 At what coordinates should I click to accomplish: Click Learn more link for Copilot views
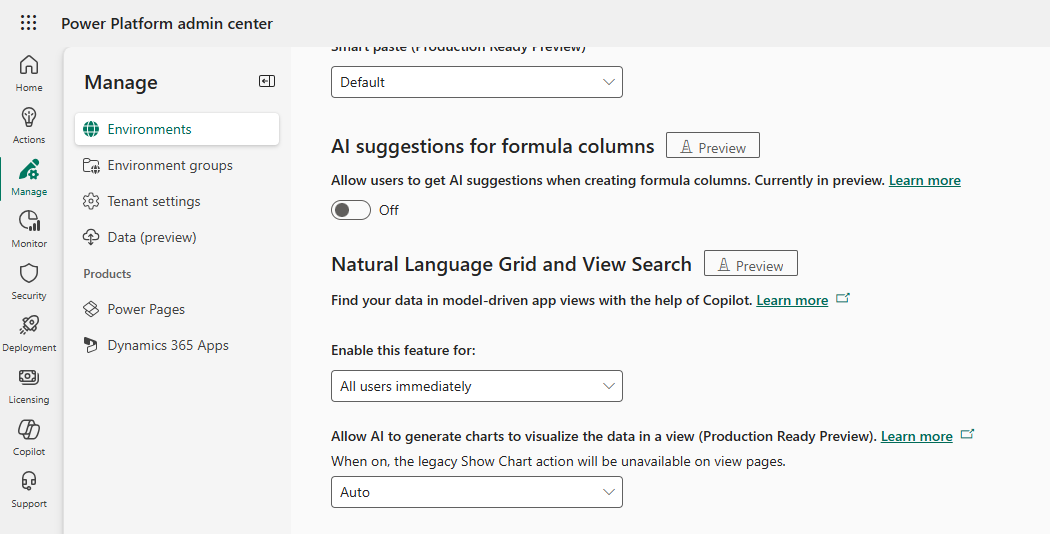pyautogui.click(x=792, y=300)
